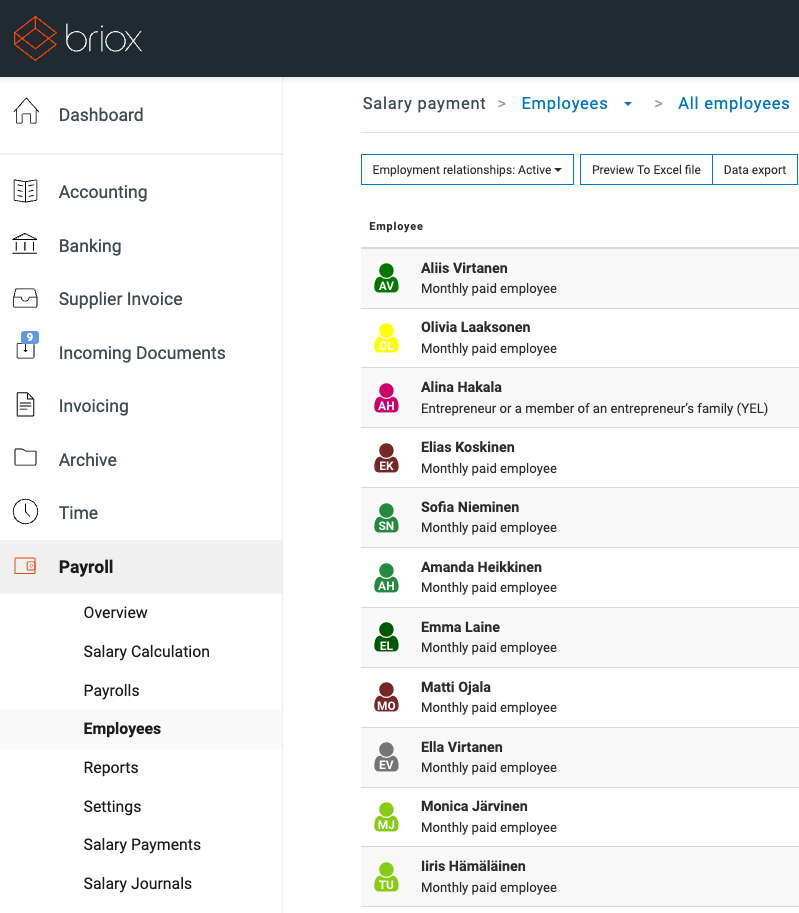Open the All employees breadcrumb link
The image size is (799, 913).
[733, 104]
